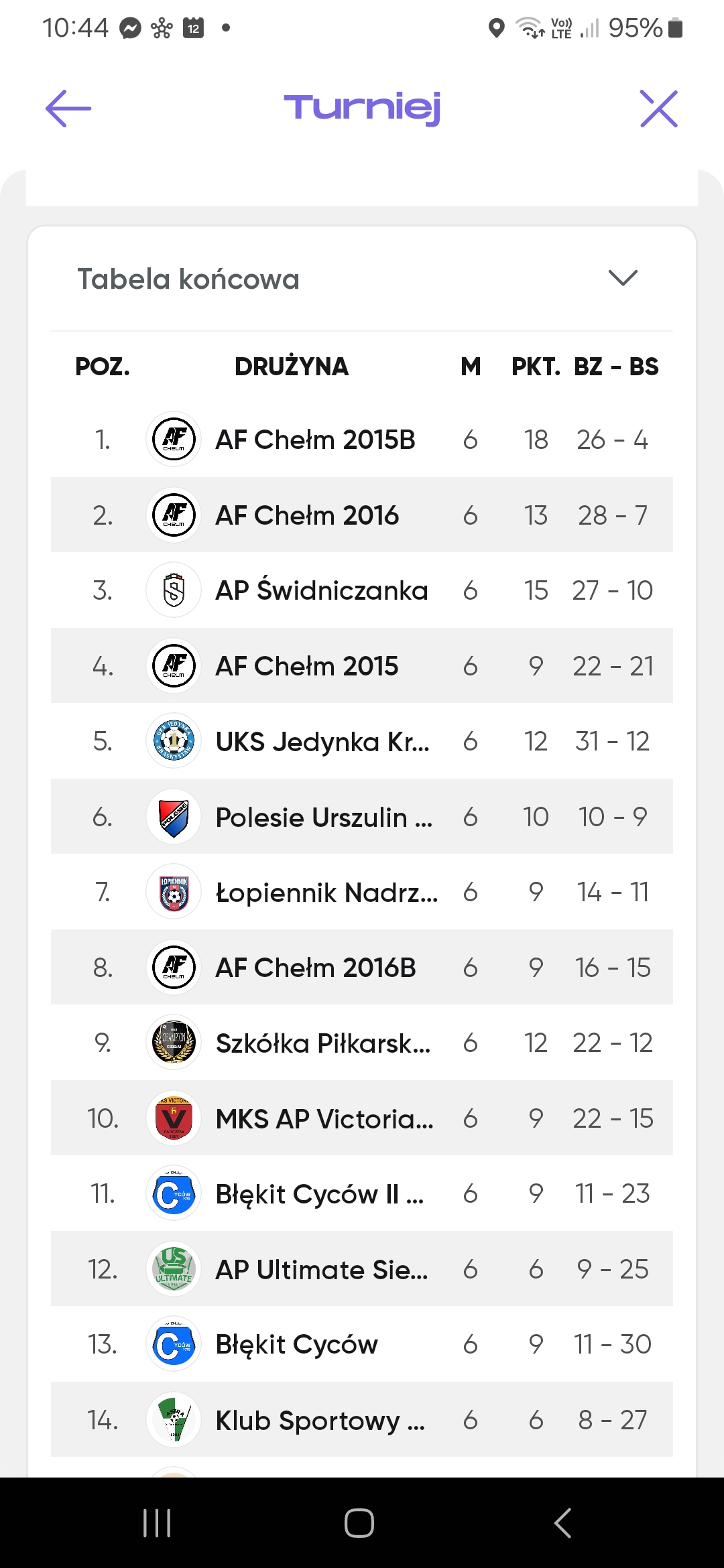
Task: Tap MKS AP Victoria red badge
Action: pyautogui.click(x=174, y=1118)
